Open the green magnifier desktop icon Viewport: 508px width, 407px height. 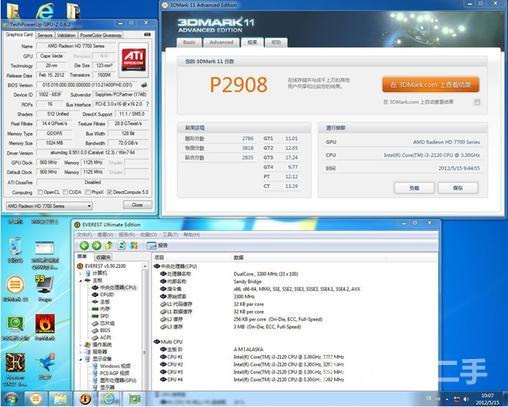click(15, 324)
